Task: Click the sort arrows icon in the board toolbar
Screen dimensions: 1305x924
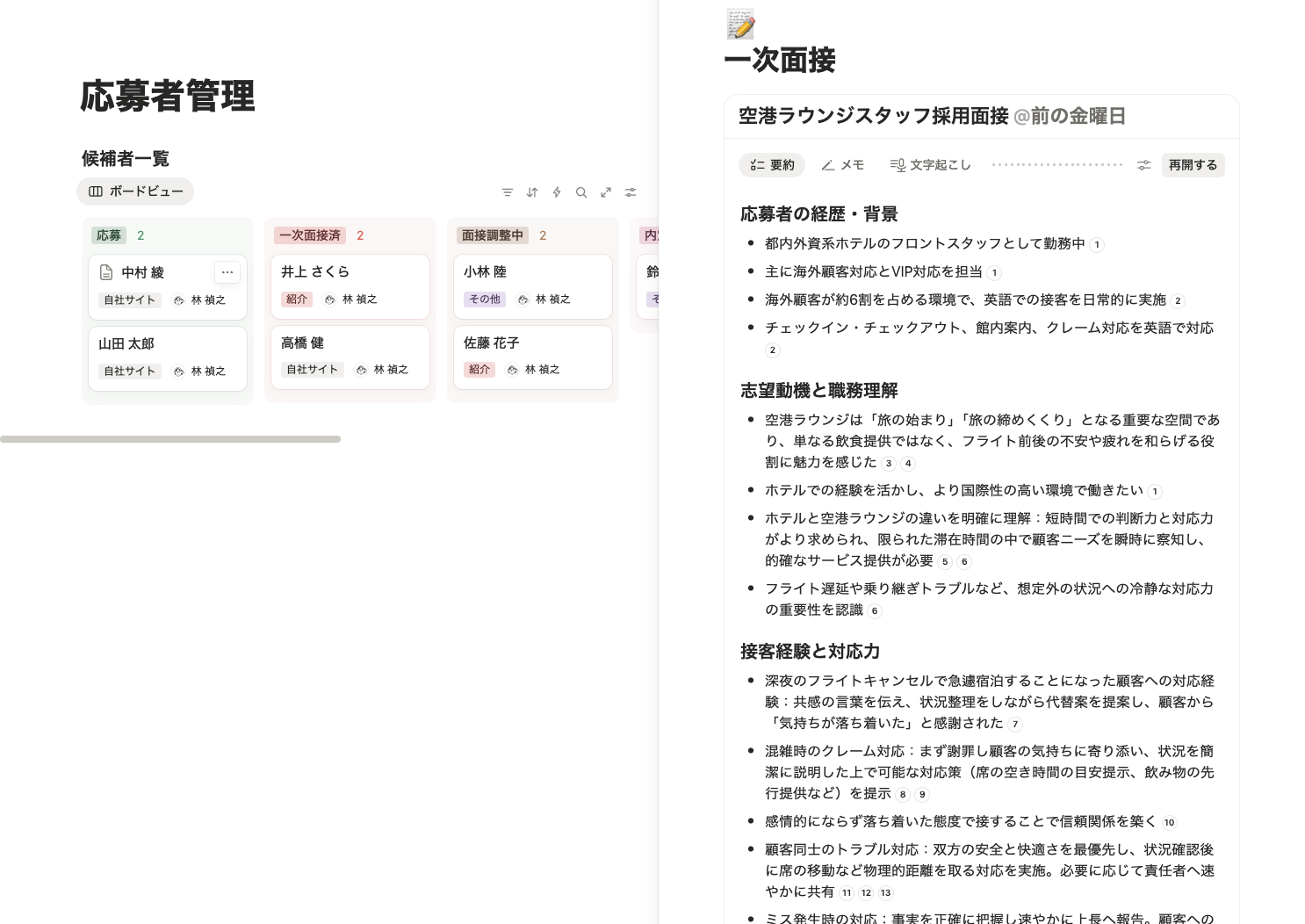Action: [532, 191]
